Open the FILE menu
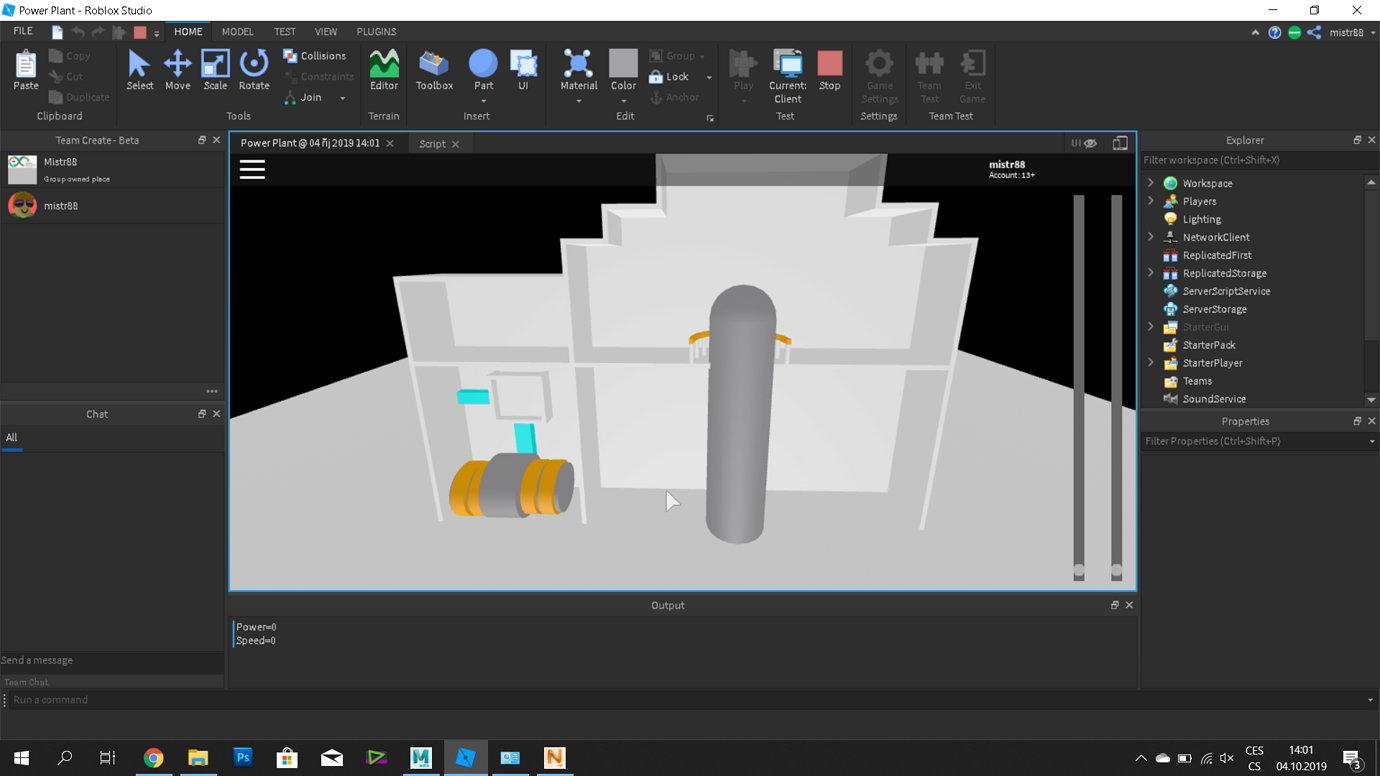The width and height of the screenshot is (1380, 776). click(23, 32)
